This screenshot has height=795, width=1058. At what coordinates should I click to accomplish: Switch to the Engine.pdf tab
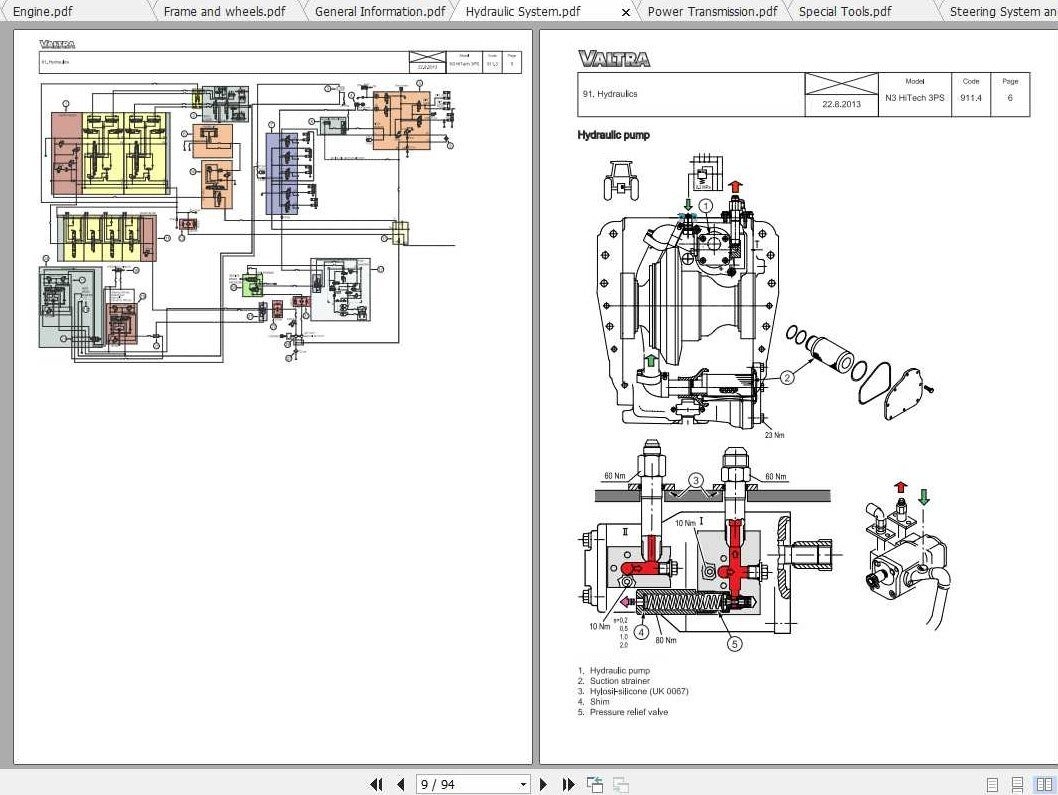coord(43,11)
